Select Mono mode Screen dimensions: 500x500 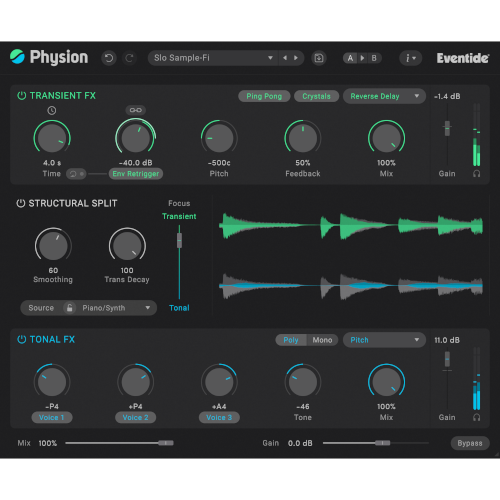point(322,340)
